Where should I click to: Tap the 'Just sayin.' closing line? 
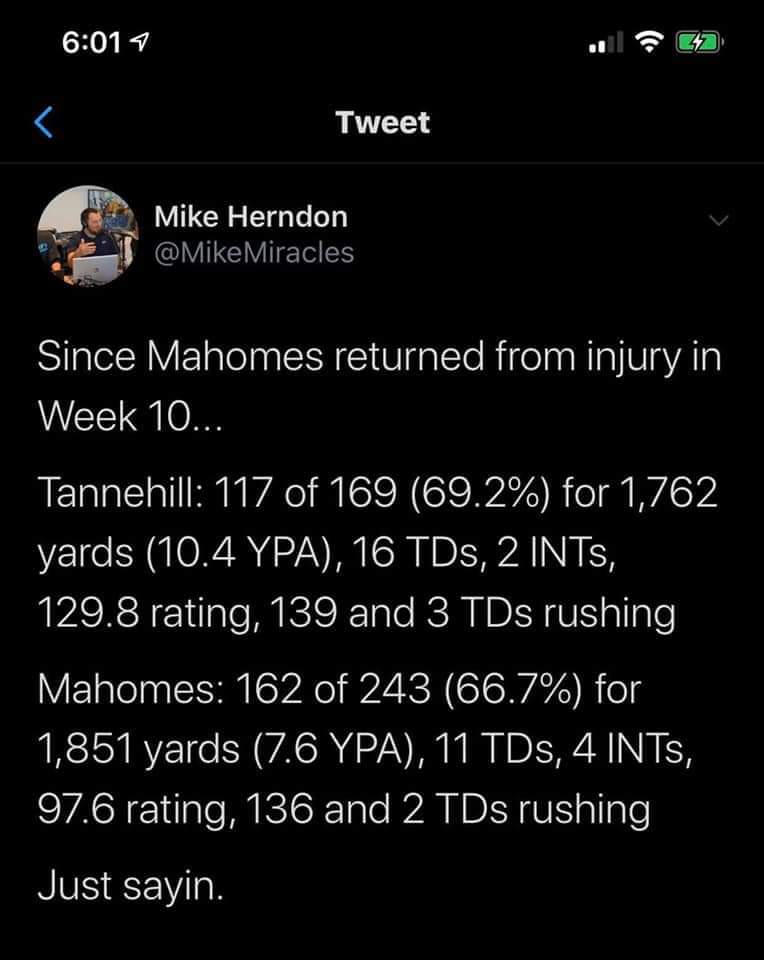point(130,886)
